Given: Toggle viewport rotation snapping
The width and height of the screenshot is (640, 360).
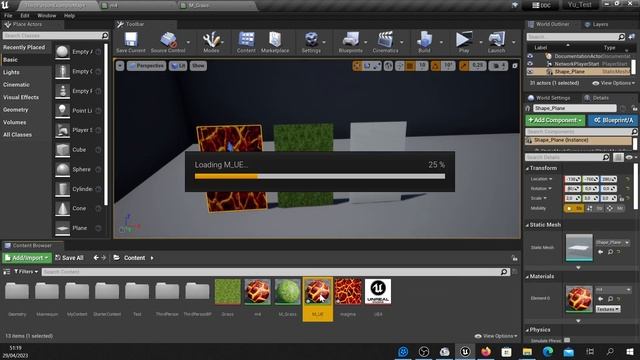Looking at the screenshot, I should (x=436, y=66).
